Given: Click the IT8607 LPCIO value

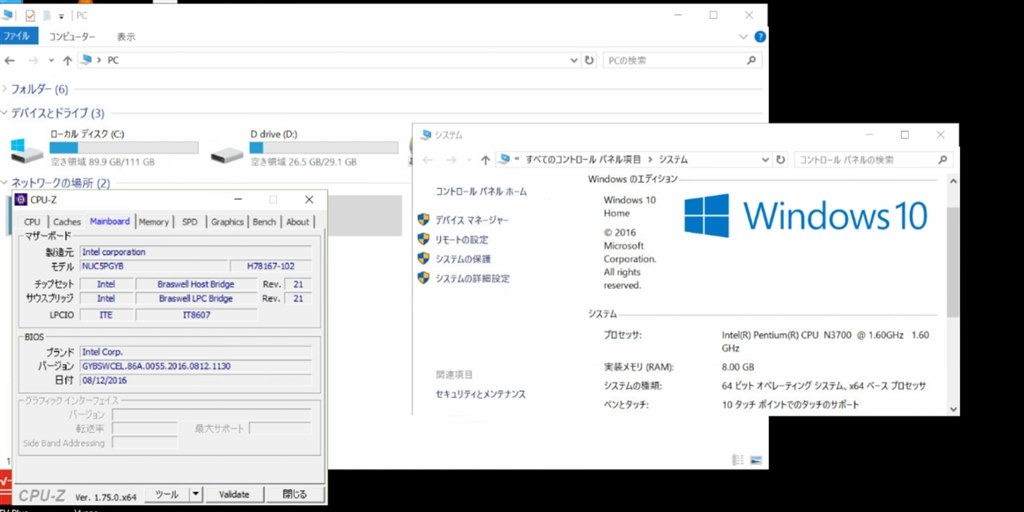Looking at the screenshot, I should pyautogui.click(x=197, y=315).
